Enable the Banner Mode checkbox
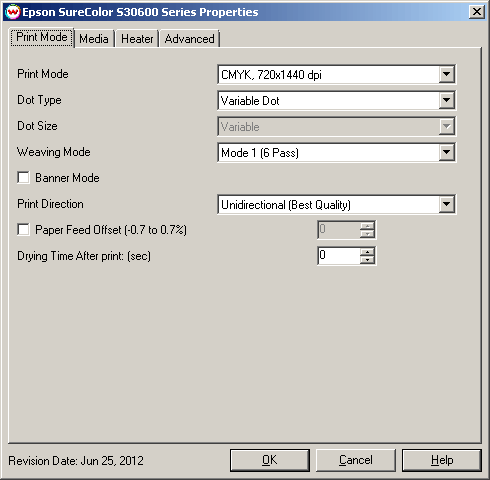 23,178
